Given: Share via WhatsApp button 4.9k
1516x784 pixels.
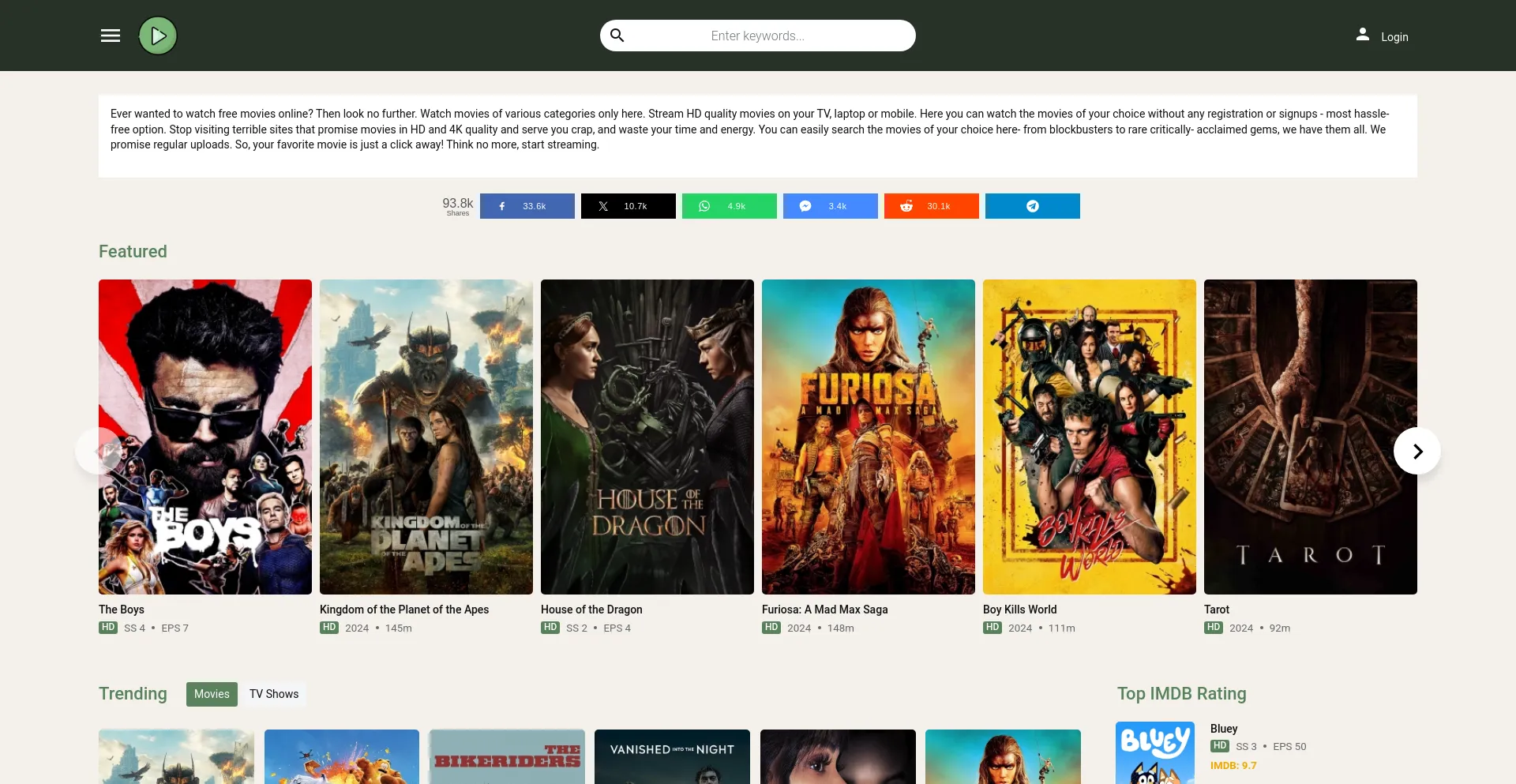Looking at the screenshot, I should pos(730,206).
